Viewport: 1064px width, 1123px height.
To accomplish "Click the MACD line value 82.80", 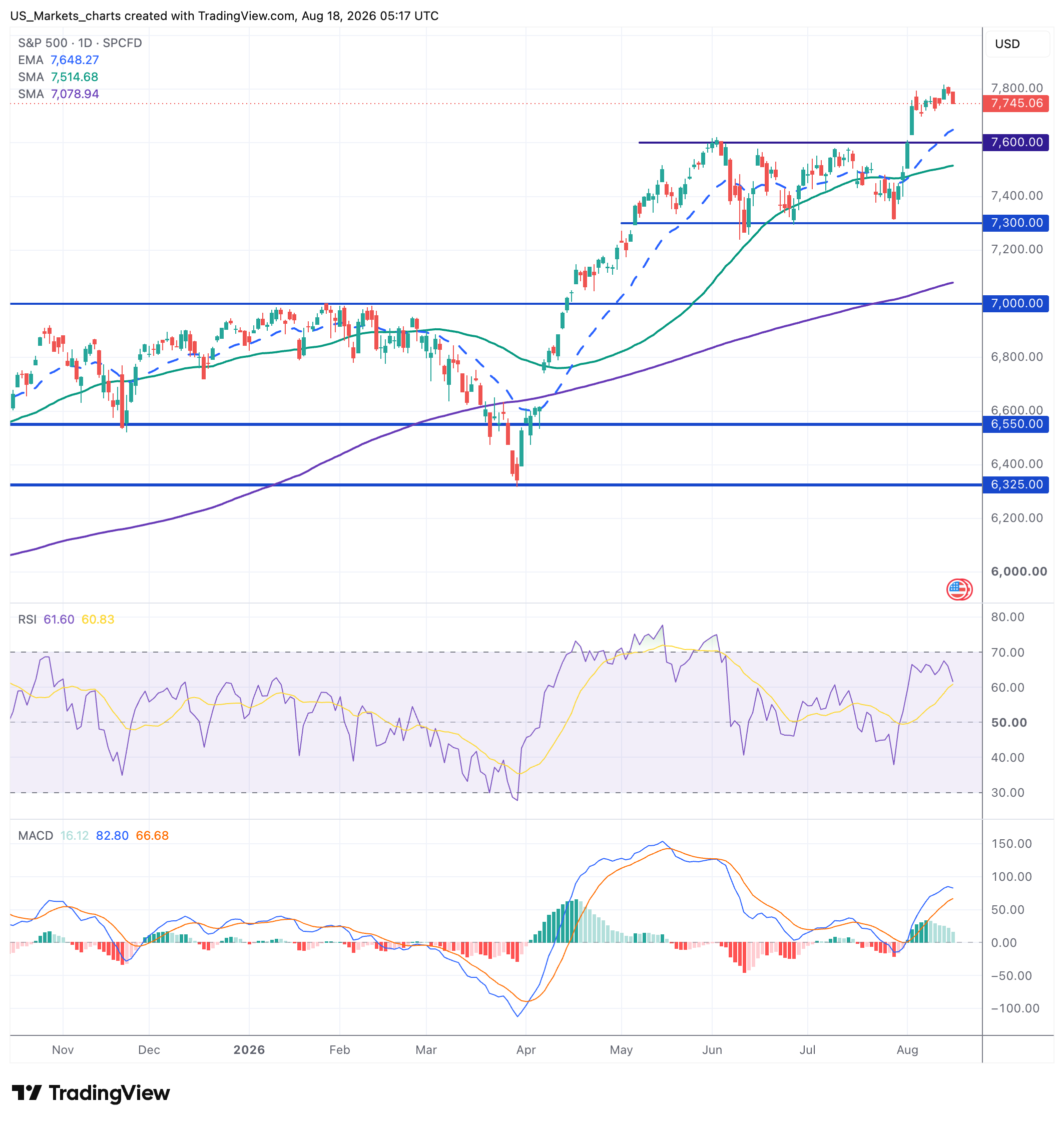I will tap(112, 835).
